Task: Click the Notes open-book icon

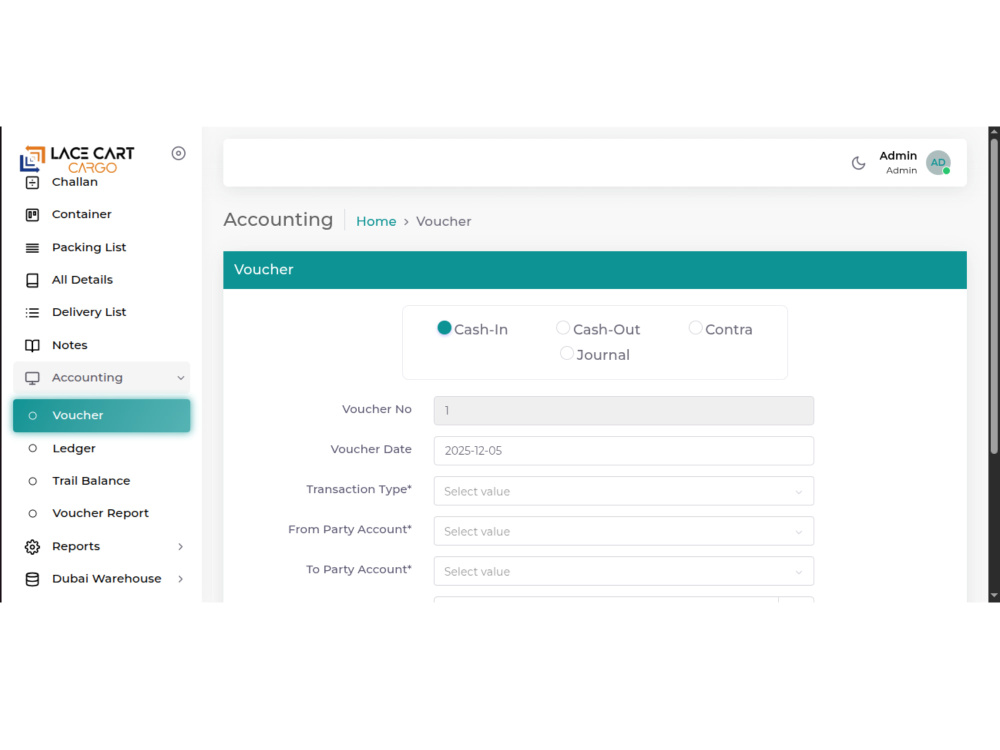Action: pos(33,346)
